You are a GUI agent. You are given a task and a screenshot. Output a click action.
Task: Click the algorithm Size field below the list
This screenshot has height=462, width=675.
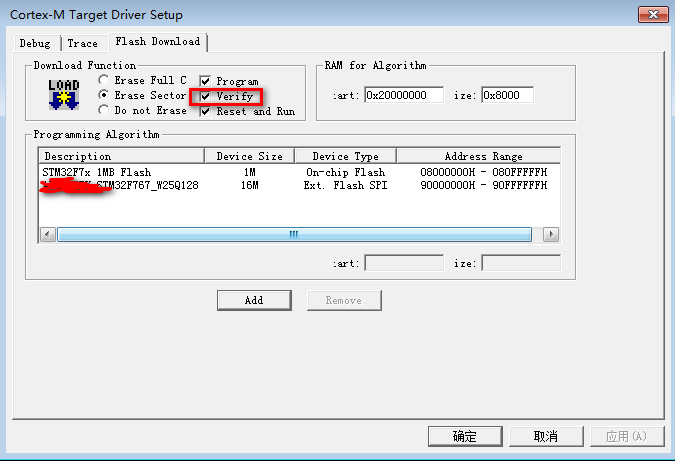(x=521, y=263)
